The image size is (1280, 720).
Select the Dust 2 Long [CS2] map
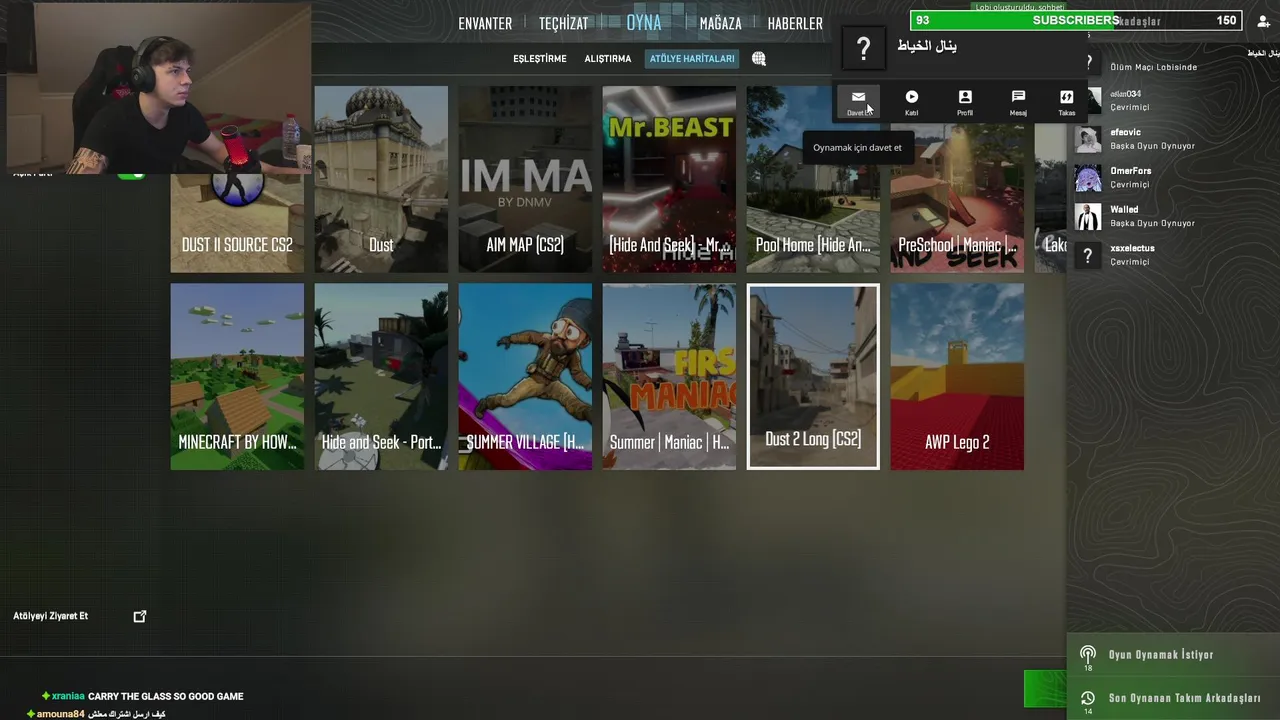(813, 377)
